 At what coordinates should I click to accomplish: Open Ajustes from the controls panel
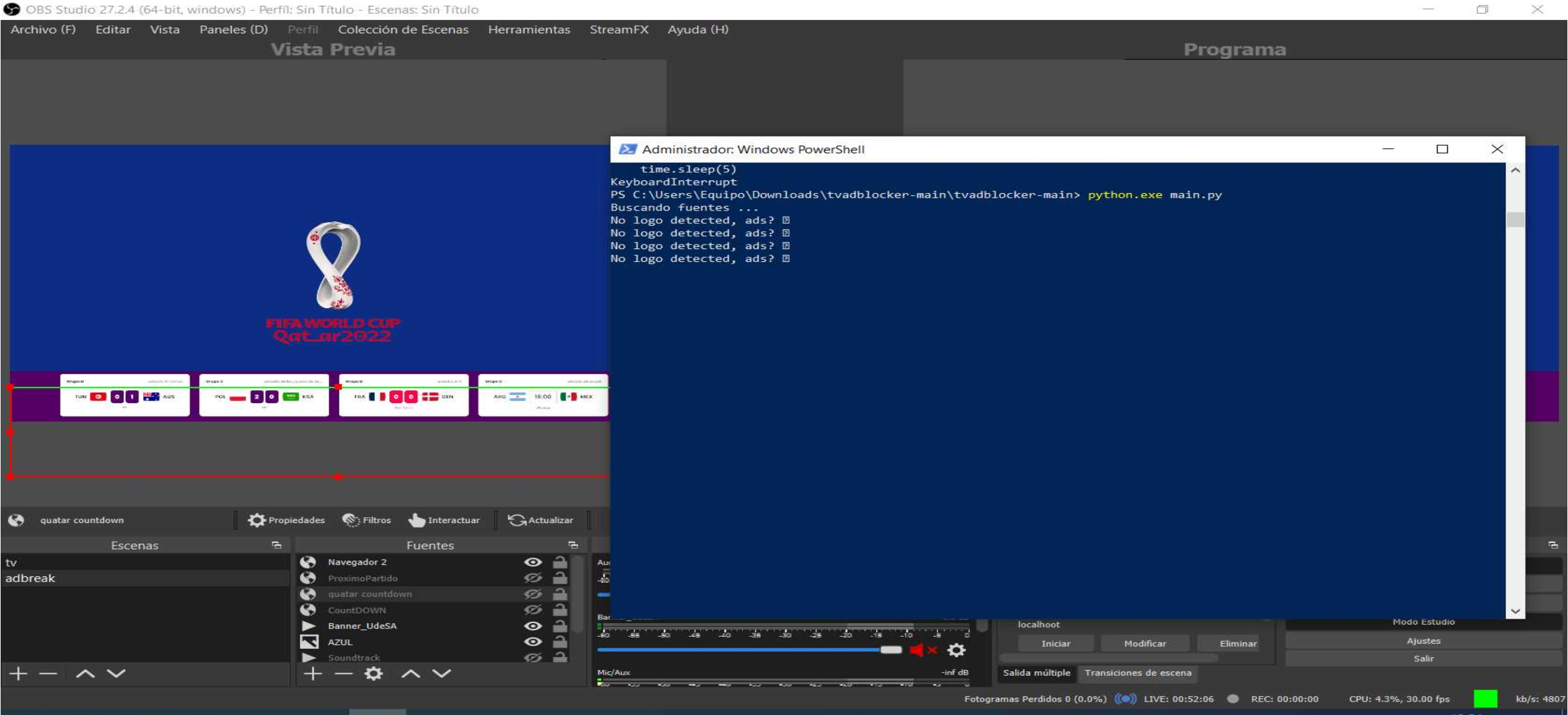point(1423,640)
